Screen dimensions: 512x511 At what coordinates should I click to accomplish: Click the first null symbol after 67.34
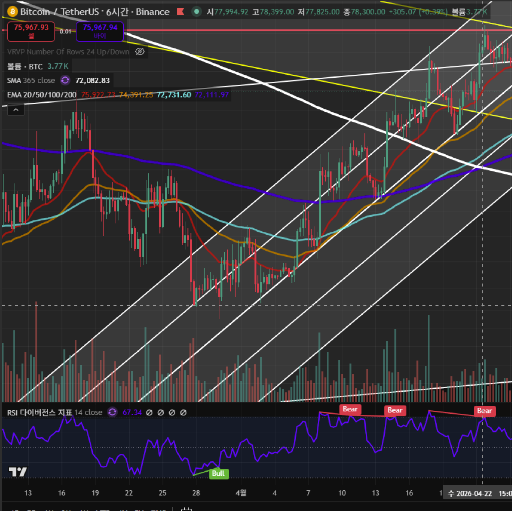(x=149, y=413)
